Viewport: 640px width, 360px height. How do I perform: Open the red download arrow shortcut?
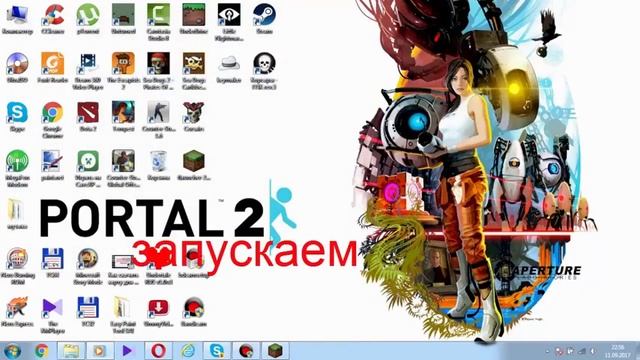[158, 307]
